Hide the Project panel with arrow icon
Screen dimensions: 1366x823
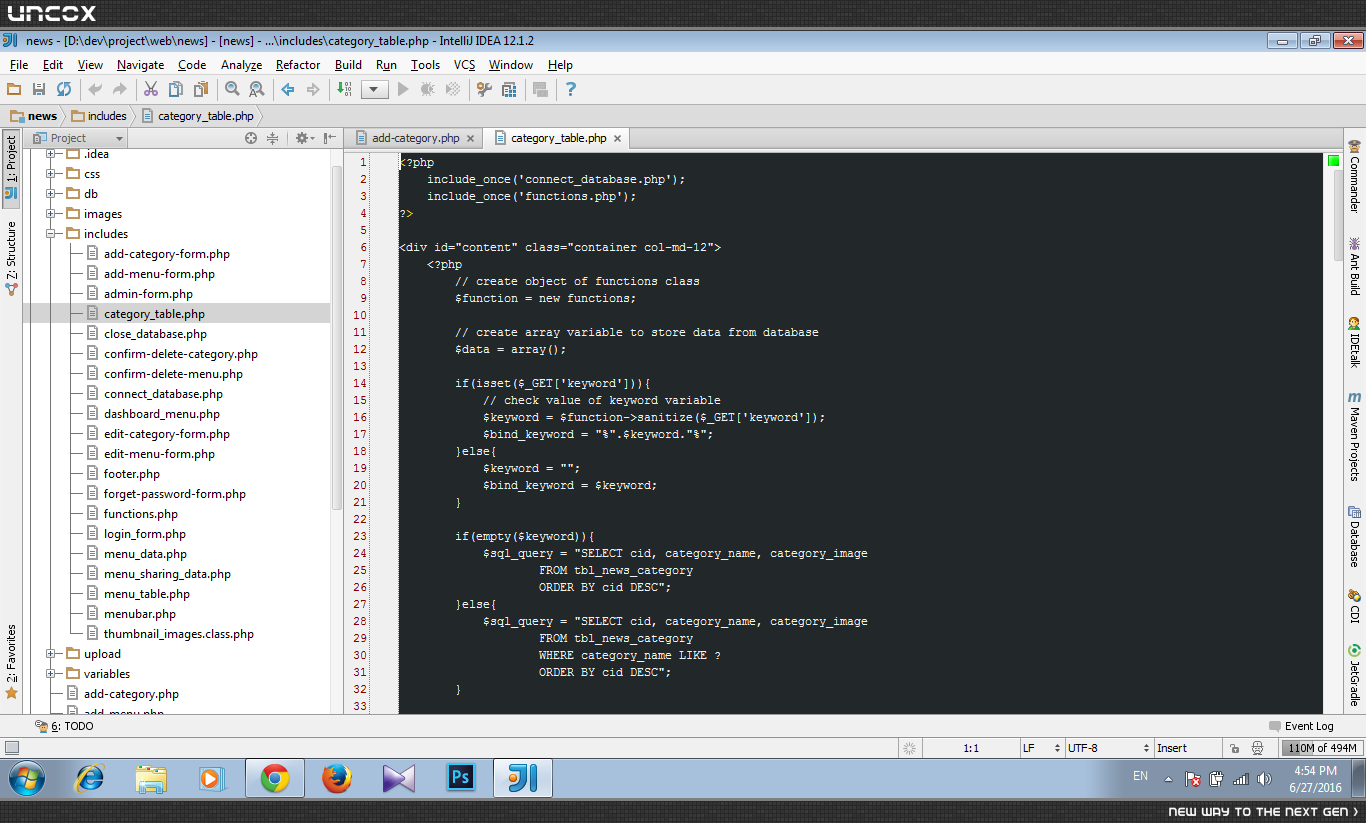coord(329,138)
